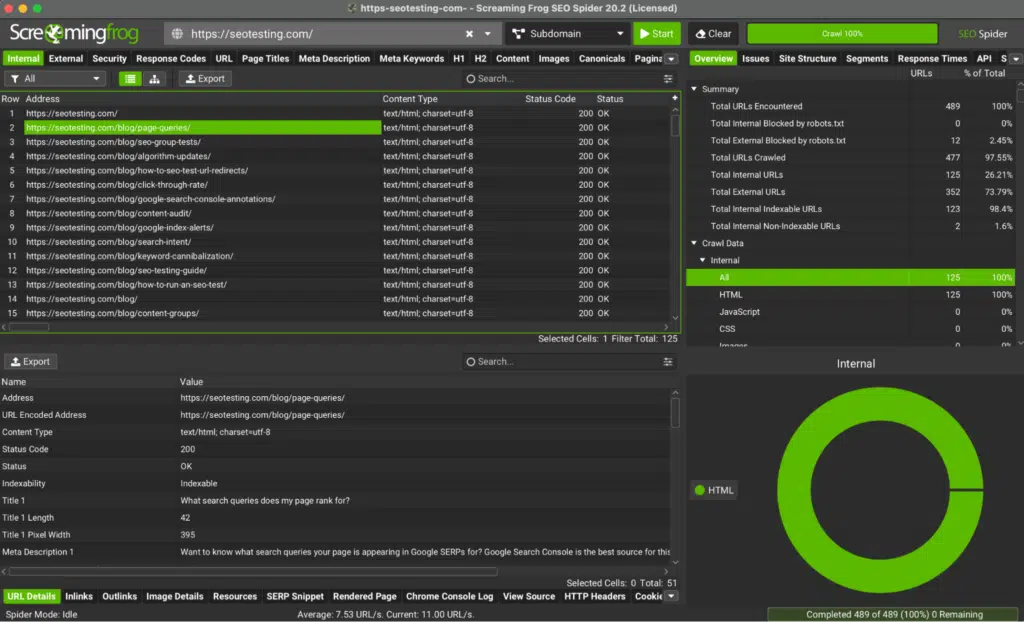
Task: Switch to tree view icon
Action: 154,78
